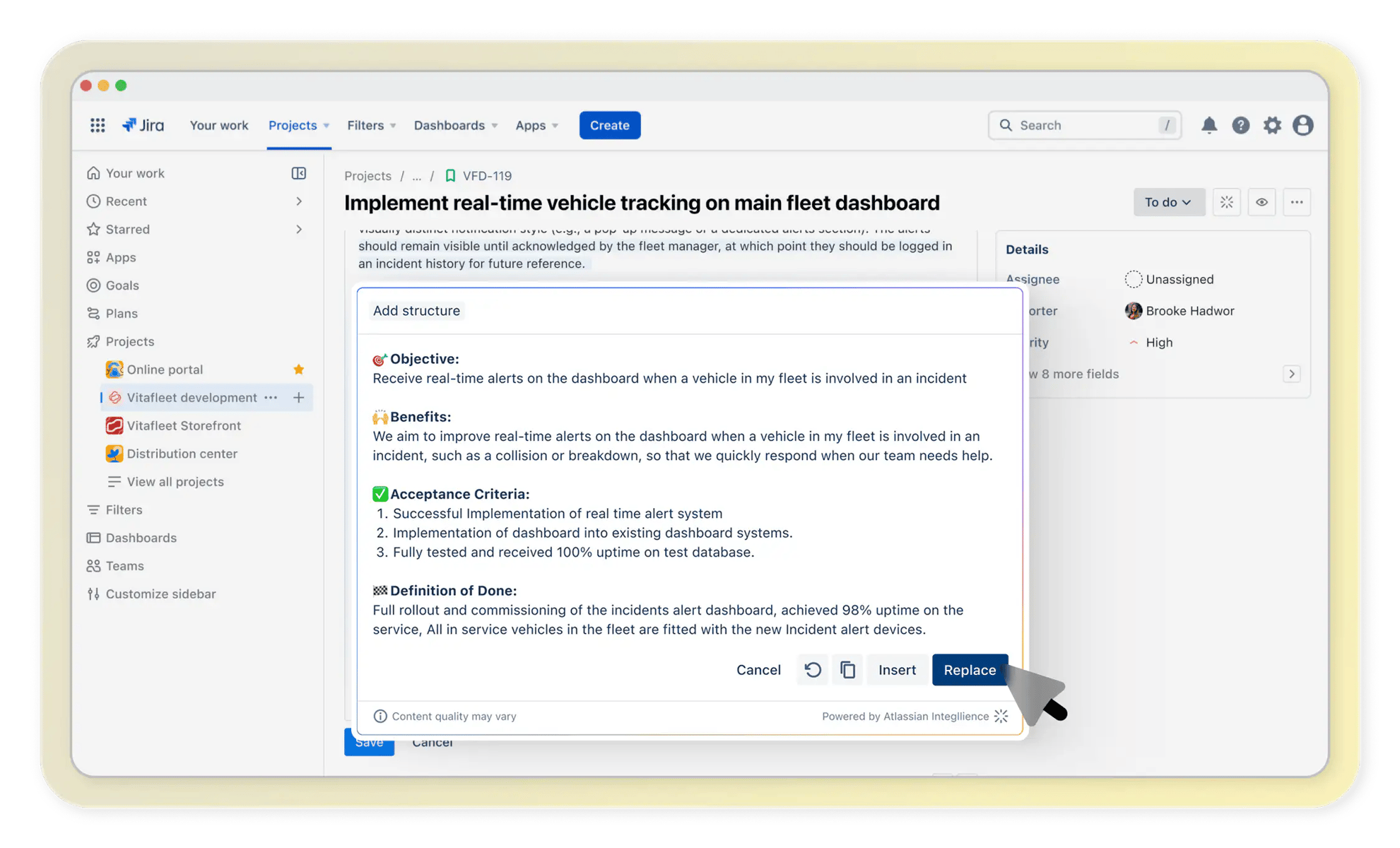This screenshot has width=1400, height=848.
Task: Click the Atlassian Intelligence sparkle icon beside To do
Action: coord(1226,202)
